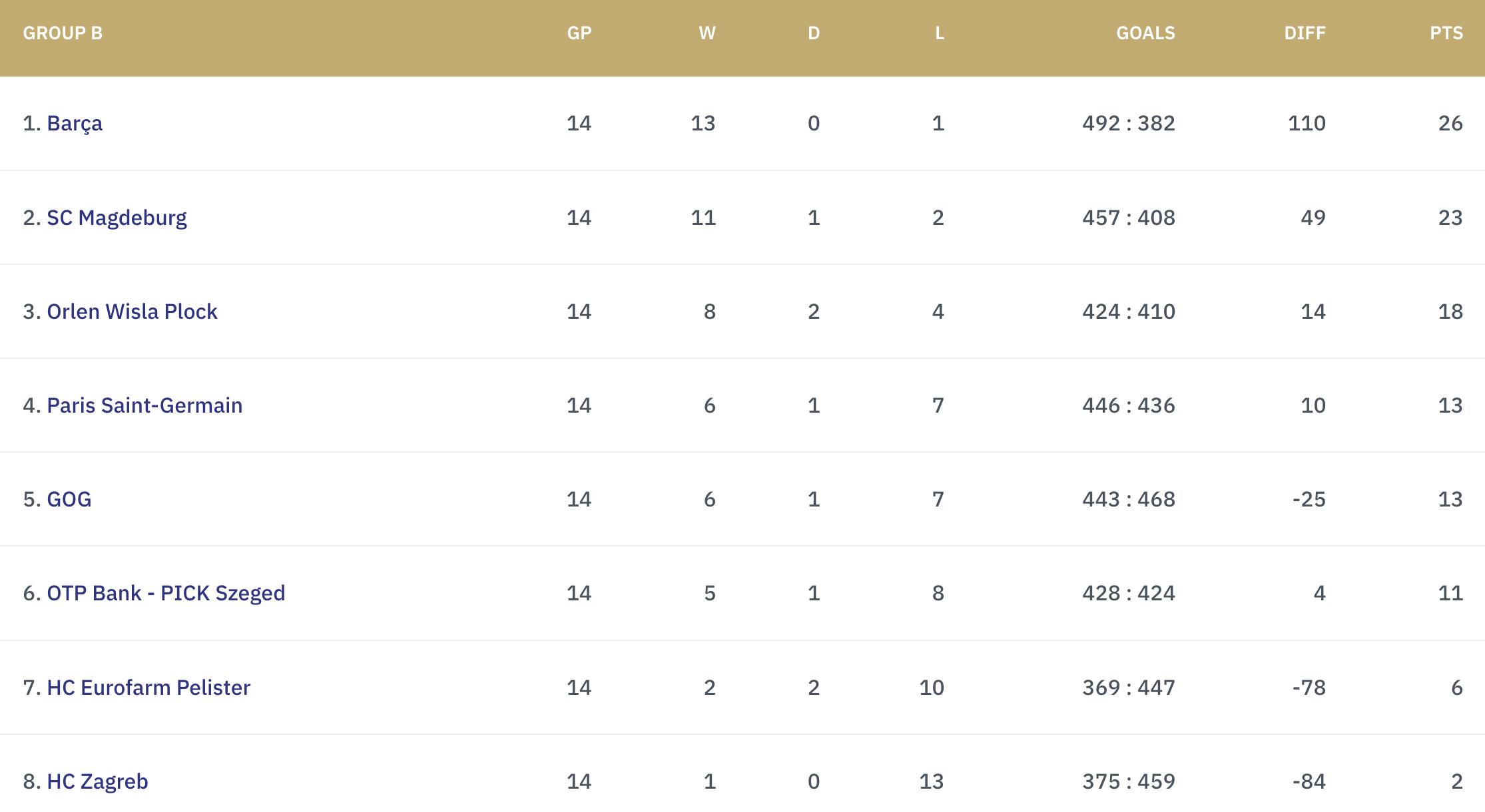Select the GOALS column header
Screen dimensions: 1485x812
(1145, 33)
